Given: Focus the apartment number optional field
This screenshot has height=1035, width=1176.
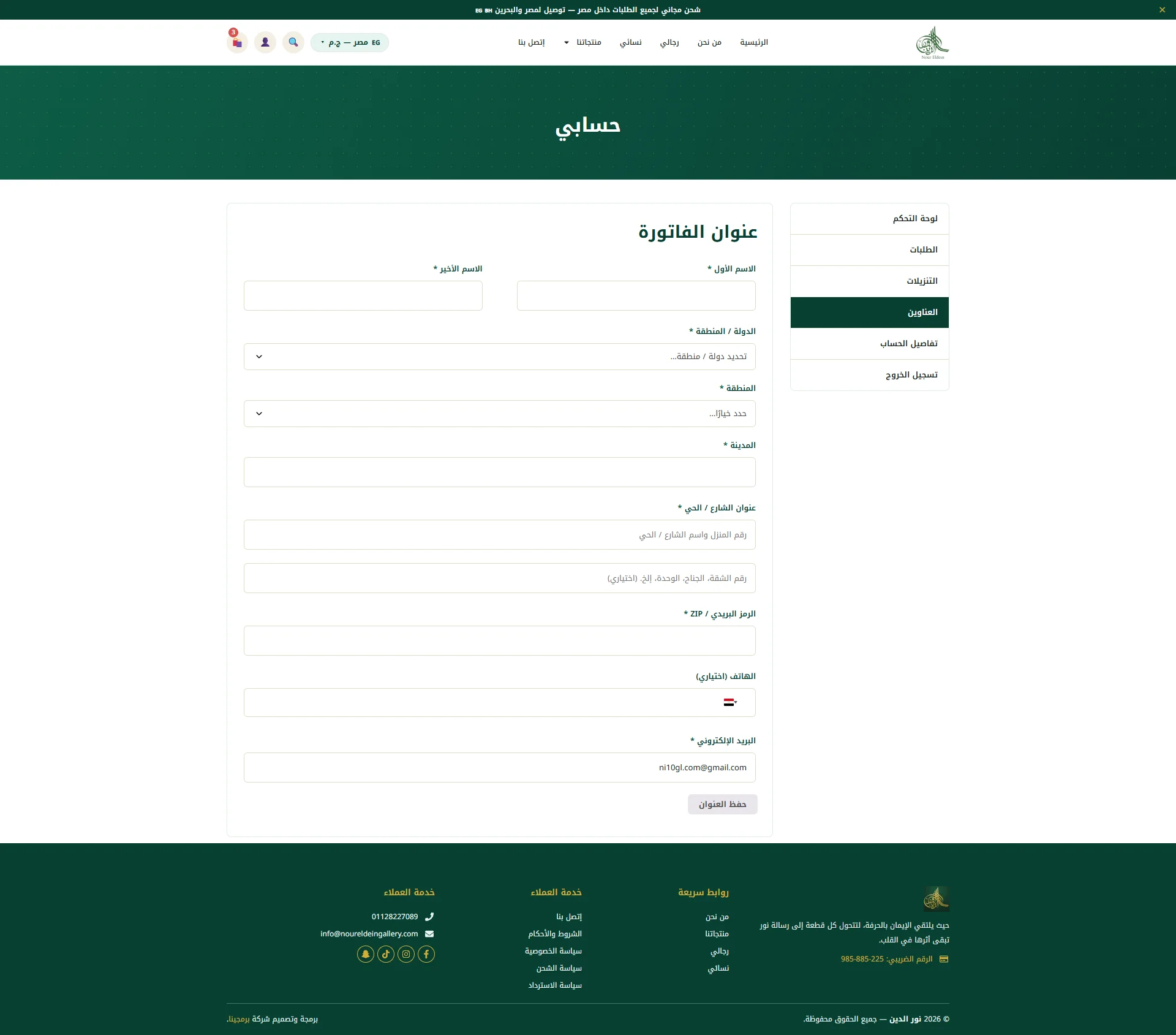Looking at the screenshot, I should click(500, 578).
